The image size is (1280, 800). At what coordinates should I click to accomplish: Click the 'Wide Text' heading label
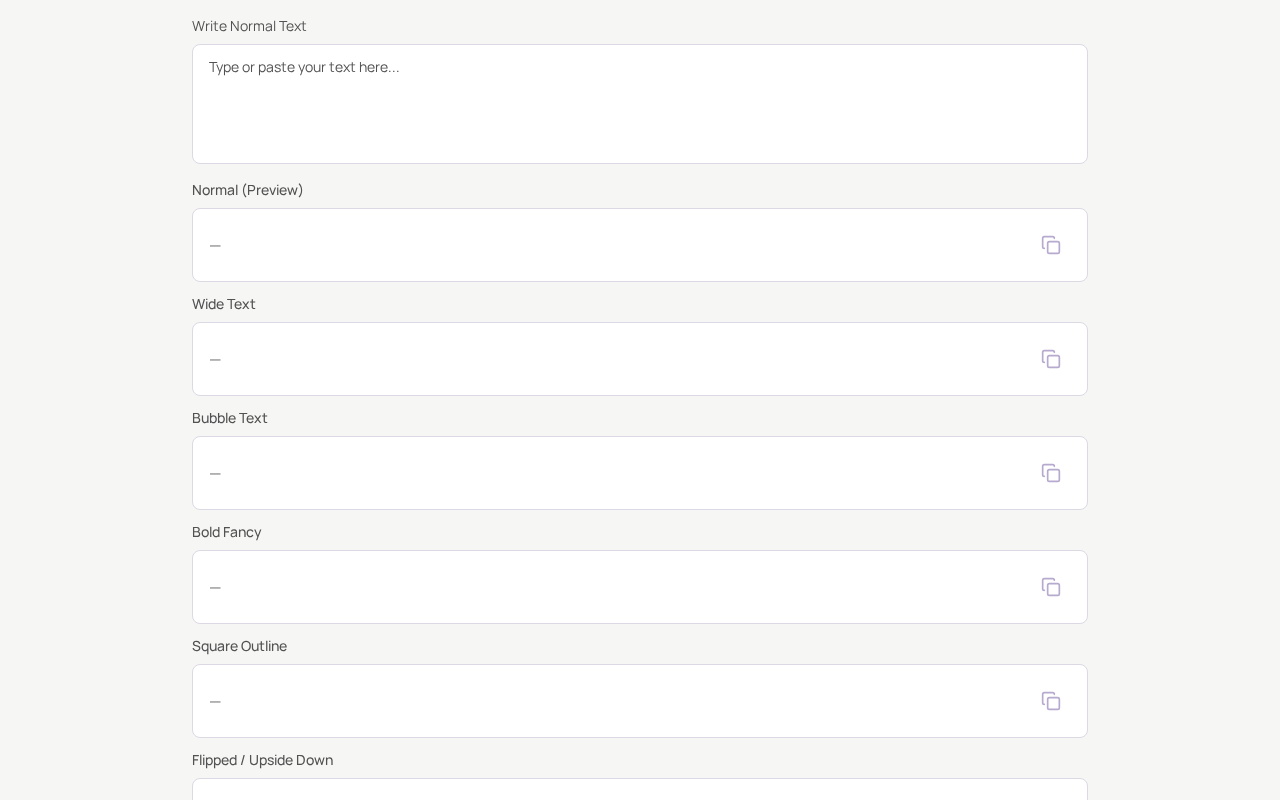pos(224,304)
